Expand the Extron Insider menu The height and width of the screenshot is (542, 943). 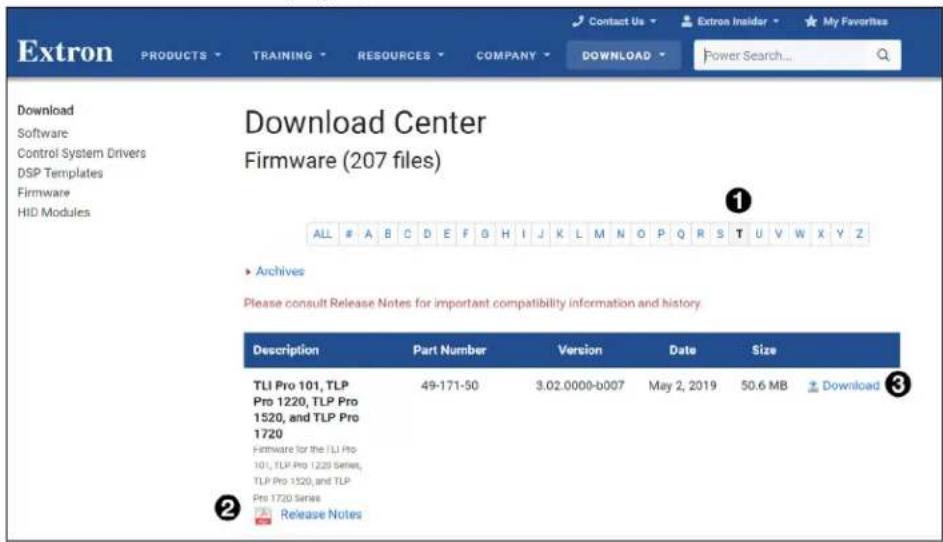click(x=730, y=22)
